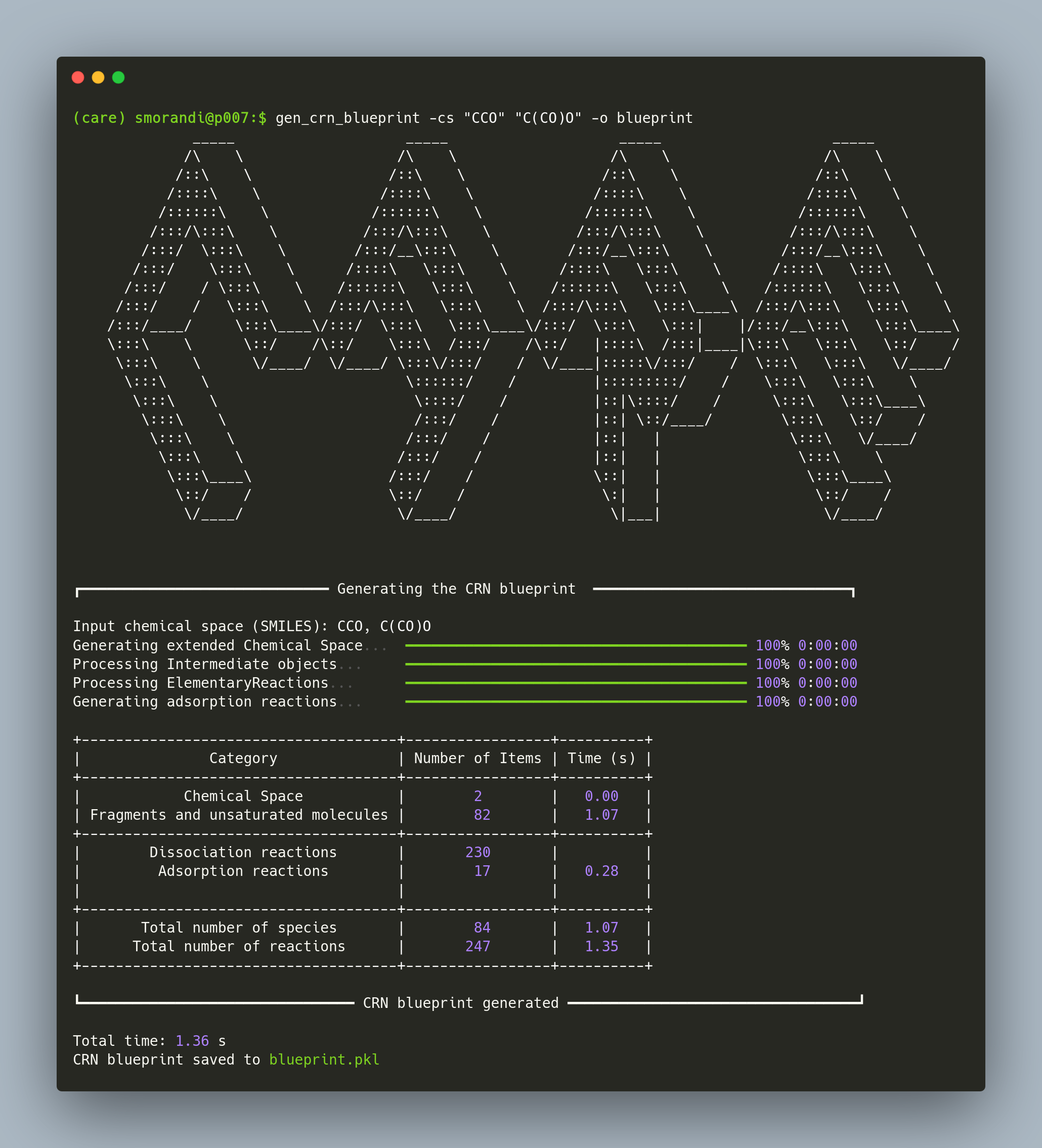This screenshot has height=1148, width=1042.
Task: Click the Time (s) column header
Action: point(601,758)
